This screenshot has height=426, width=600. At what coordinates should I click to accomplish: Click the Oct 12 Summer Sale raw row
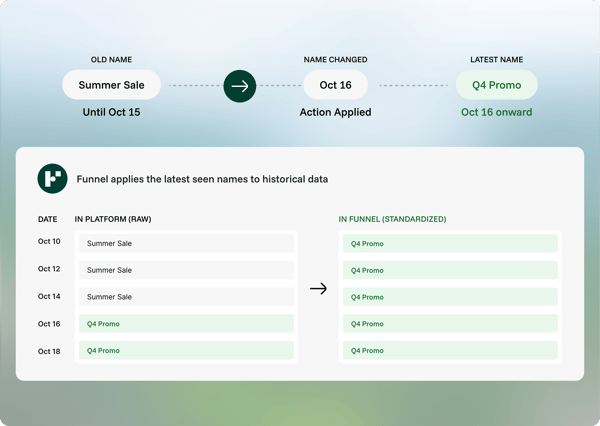tap(186, 270)
